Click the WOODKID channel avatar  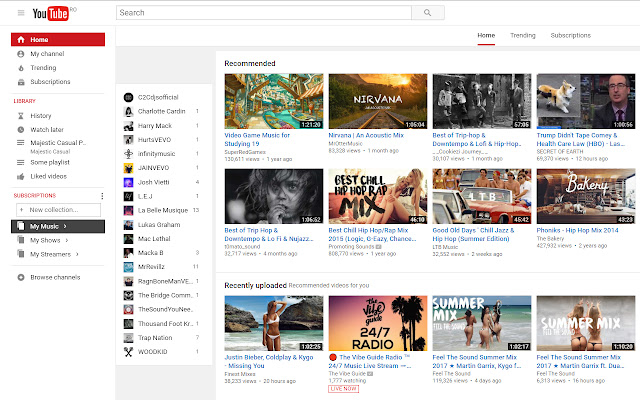129,352
